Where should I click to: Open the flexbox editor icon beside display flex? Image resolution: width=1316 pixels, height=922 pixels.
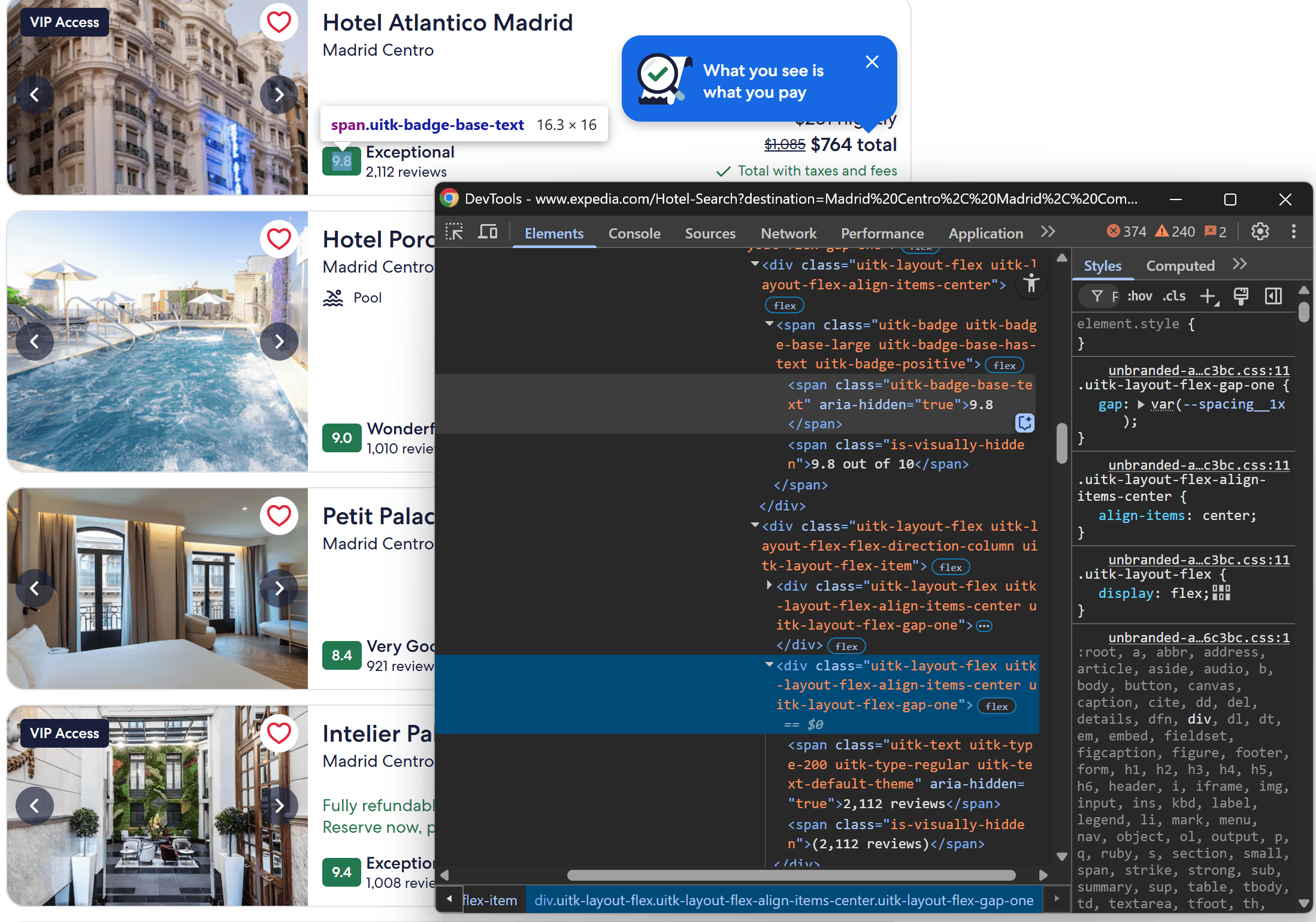pos(1221,593)
